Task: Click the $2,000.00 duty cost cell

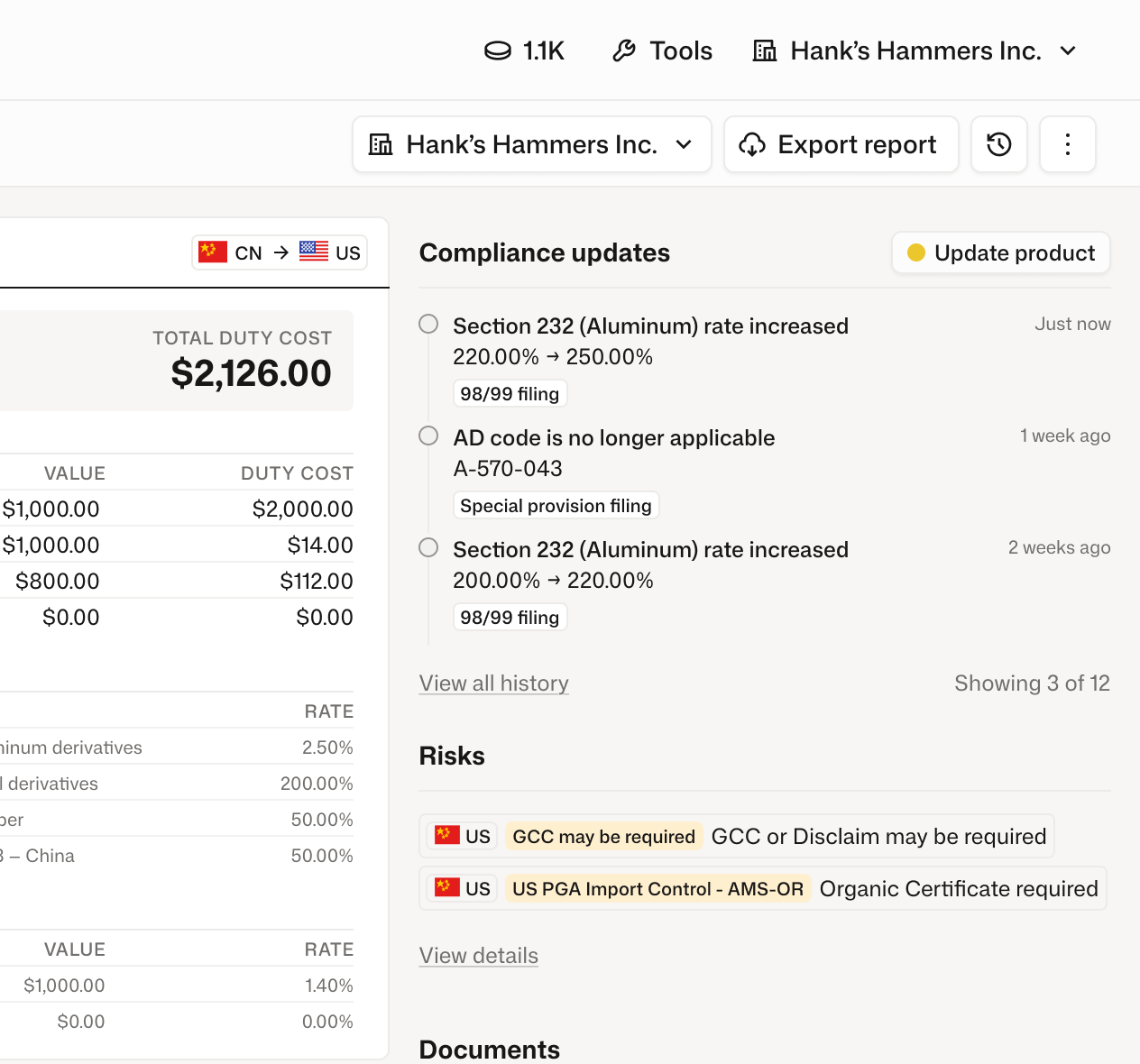Action: 302,509
